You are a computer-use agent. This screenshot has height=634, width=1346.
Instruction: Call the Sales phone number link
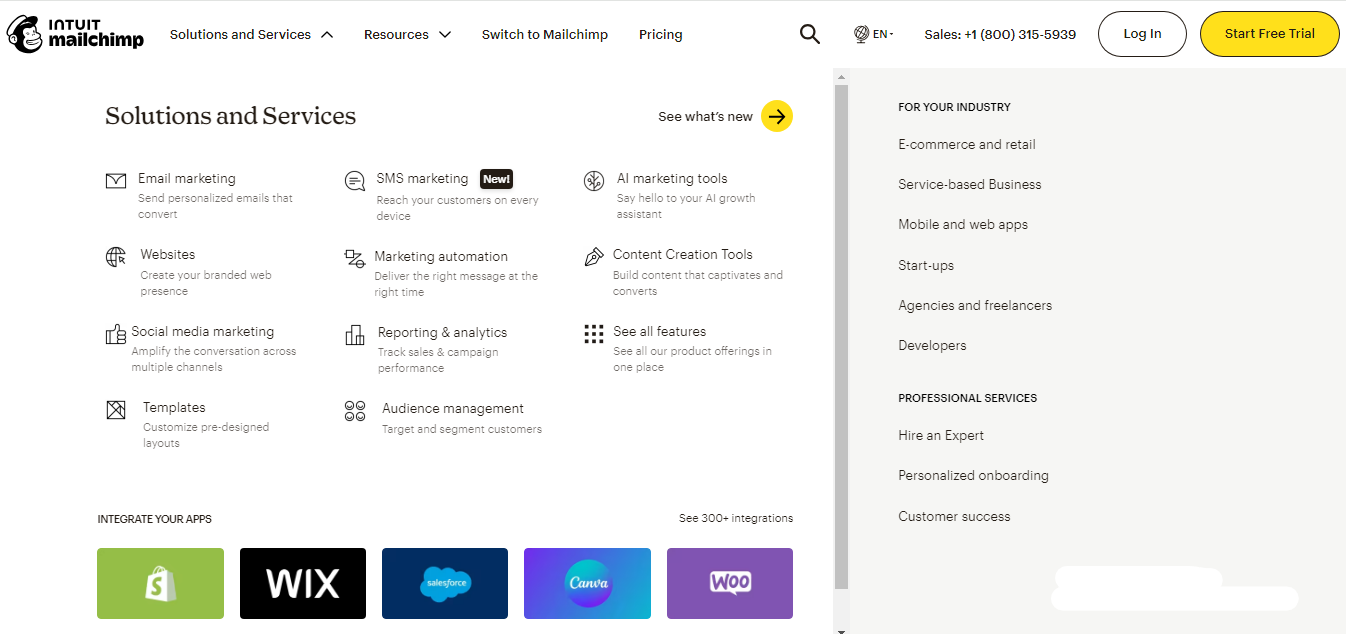click(1000, 34)
